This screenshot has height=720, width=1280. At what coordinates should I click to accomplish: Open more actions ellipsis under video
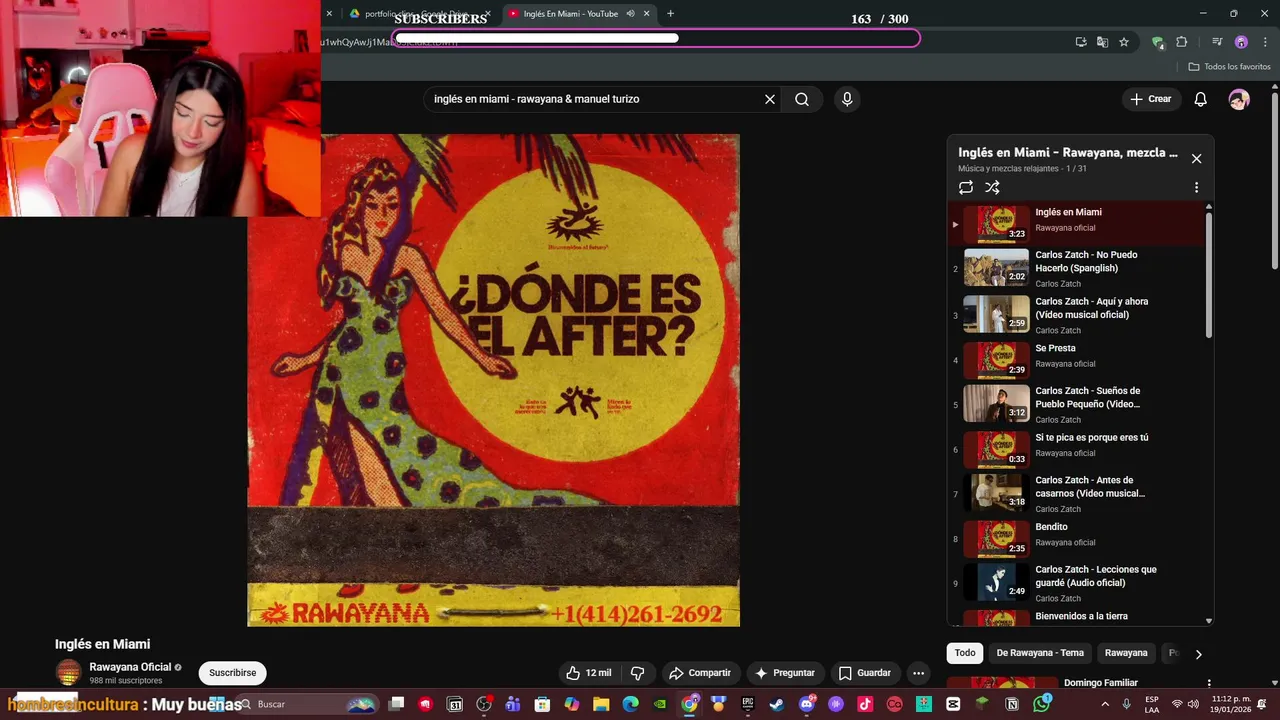point(918,673)
